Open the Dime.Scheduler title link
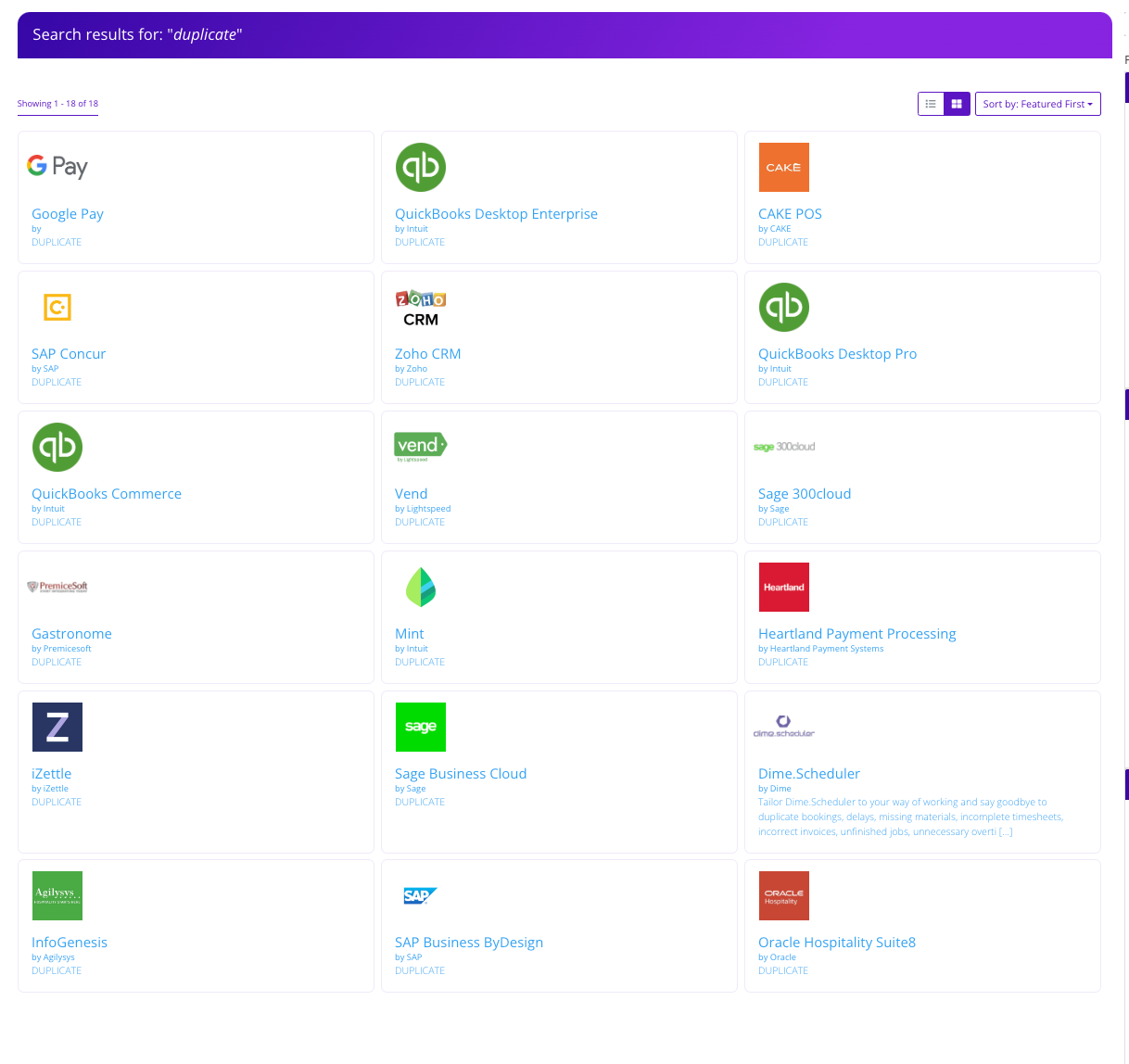Screen dimensions: 1129x1064 pos(809,774)
